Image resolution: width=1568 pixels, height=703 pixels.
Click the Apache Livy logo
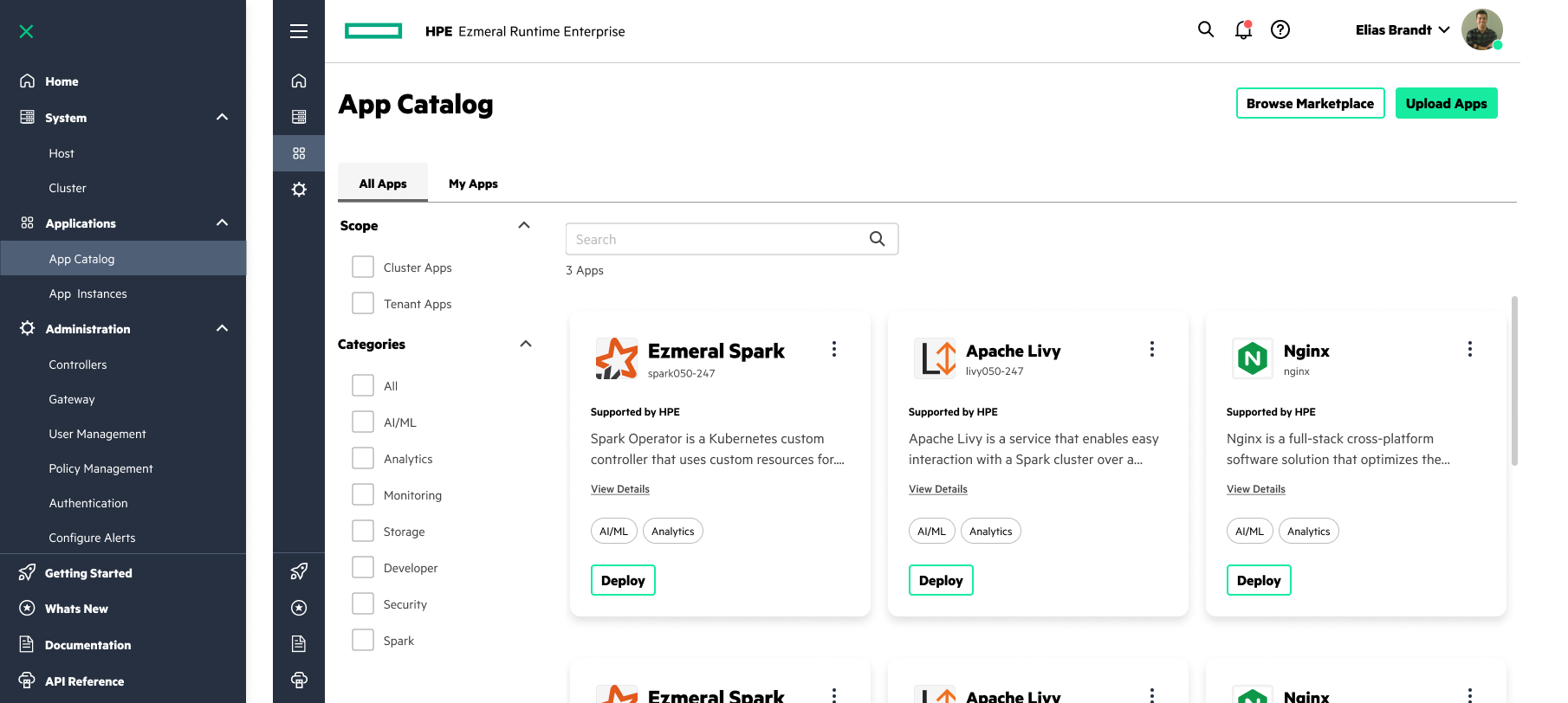(x=935, y=358)
